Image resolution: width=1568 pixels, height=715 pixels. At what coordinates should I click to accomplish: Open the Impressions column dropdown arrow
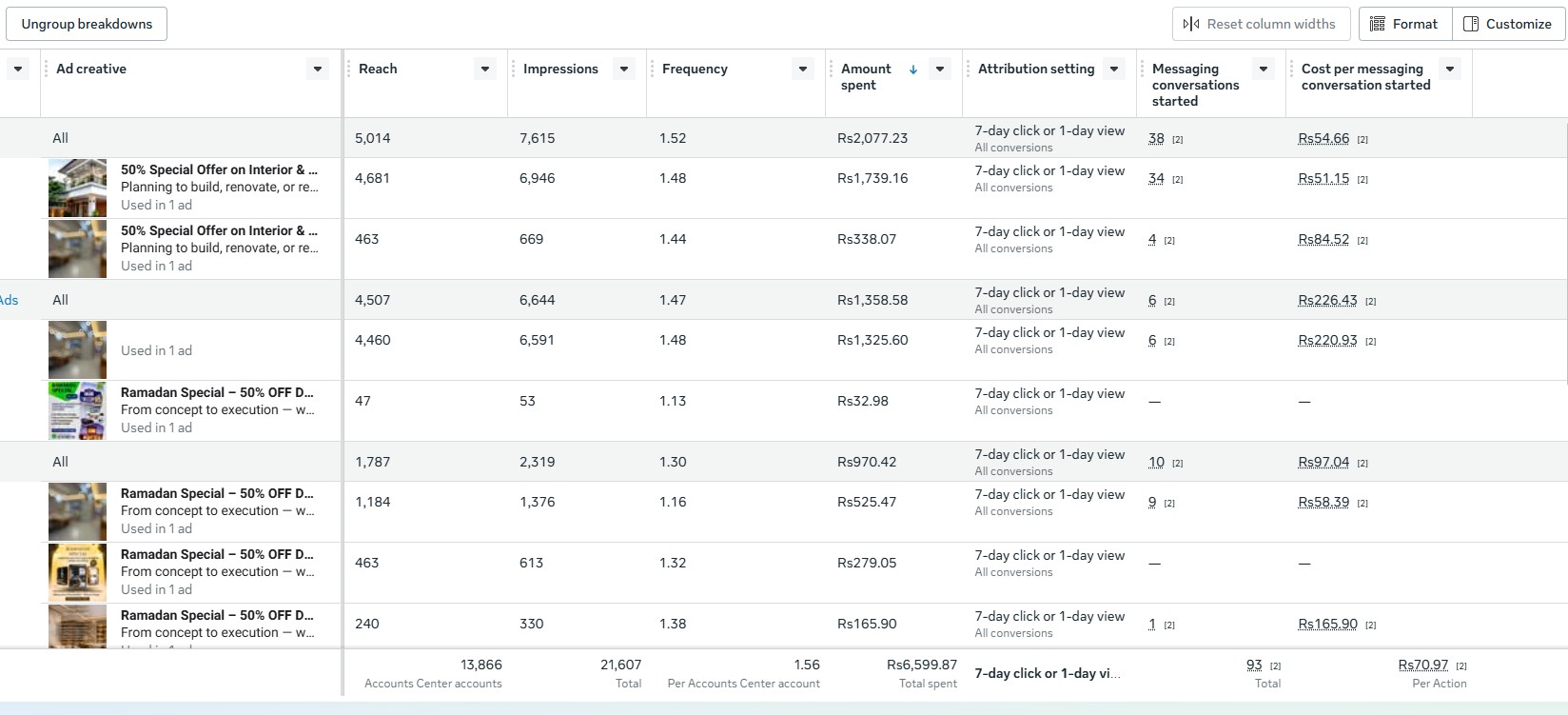coord(624,69)
